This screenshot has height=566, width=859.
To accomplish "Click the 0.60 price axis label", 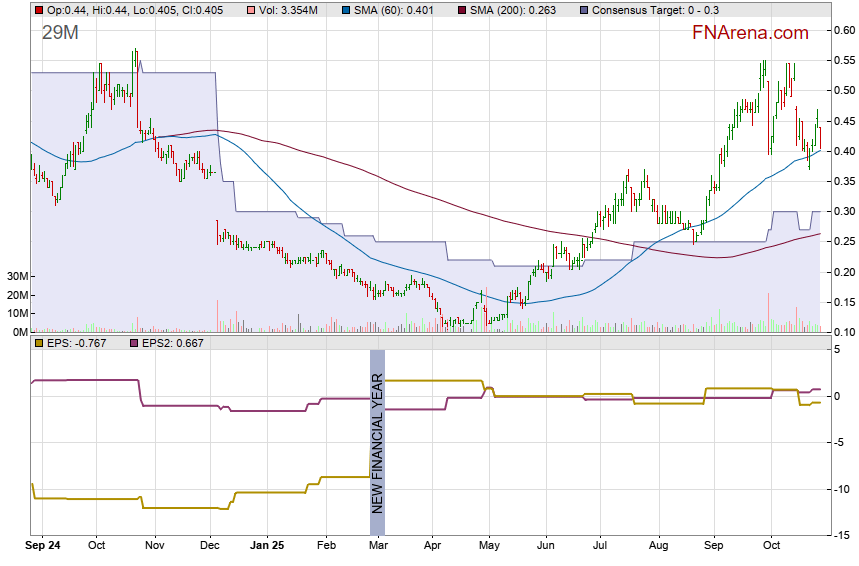I will (845, 30).
